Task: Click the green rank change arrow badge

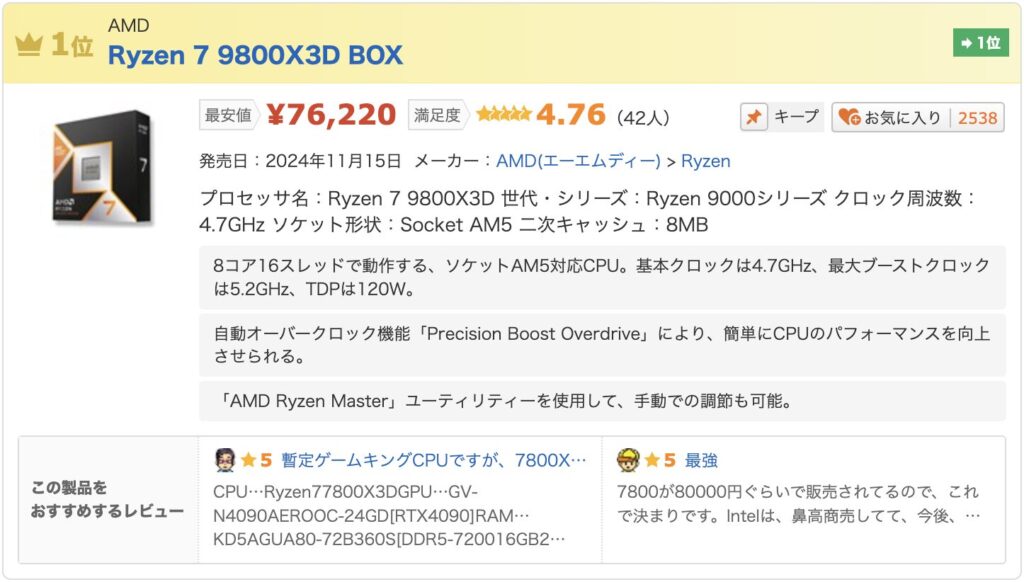Action: (980, 43)
